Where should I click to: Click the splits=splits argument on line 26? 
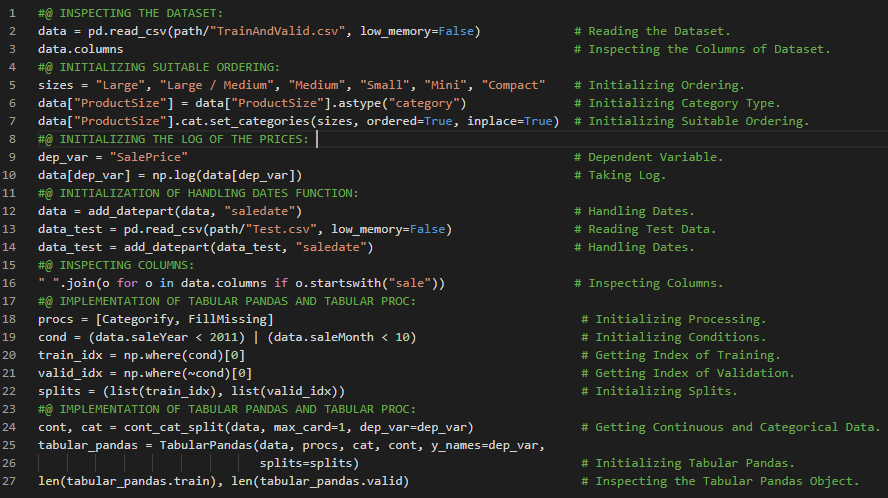coord(308,463)
